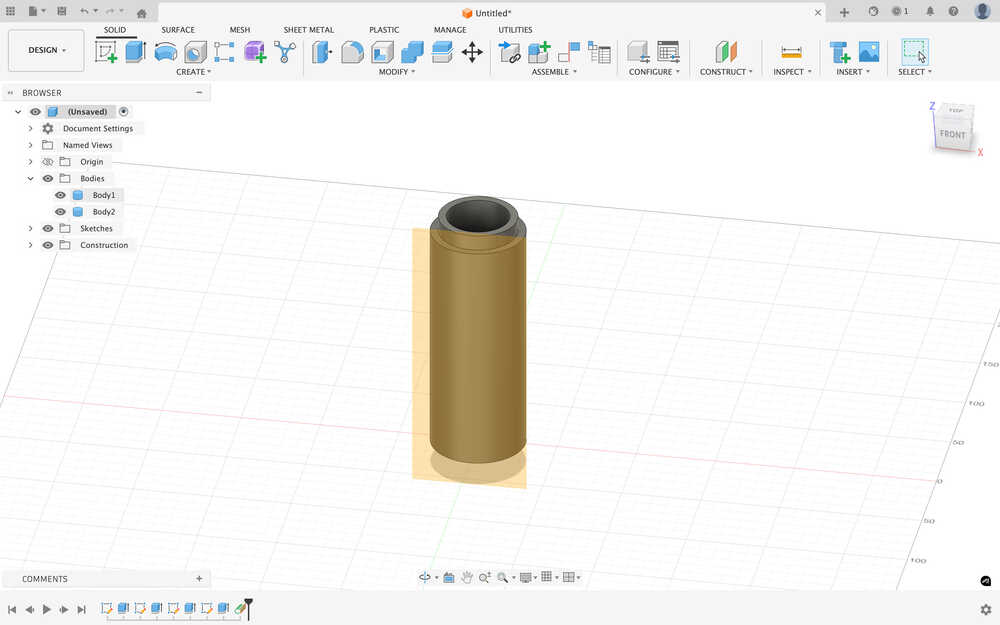Click the Split Body tool
Image resolution: width=1000 pixels, height=625 pixels.
pos(442,52)
